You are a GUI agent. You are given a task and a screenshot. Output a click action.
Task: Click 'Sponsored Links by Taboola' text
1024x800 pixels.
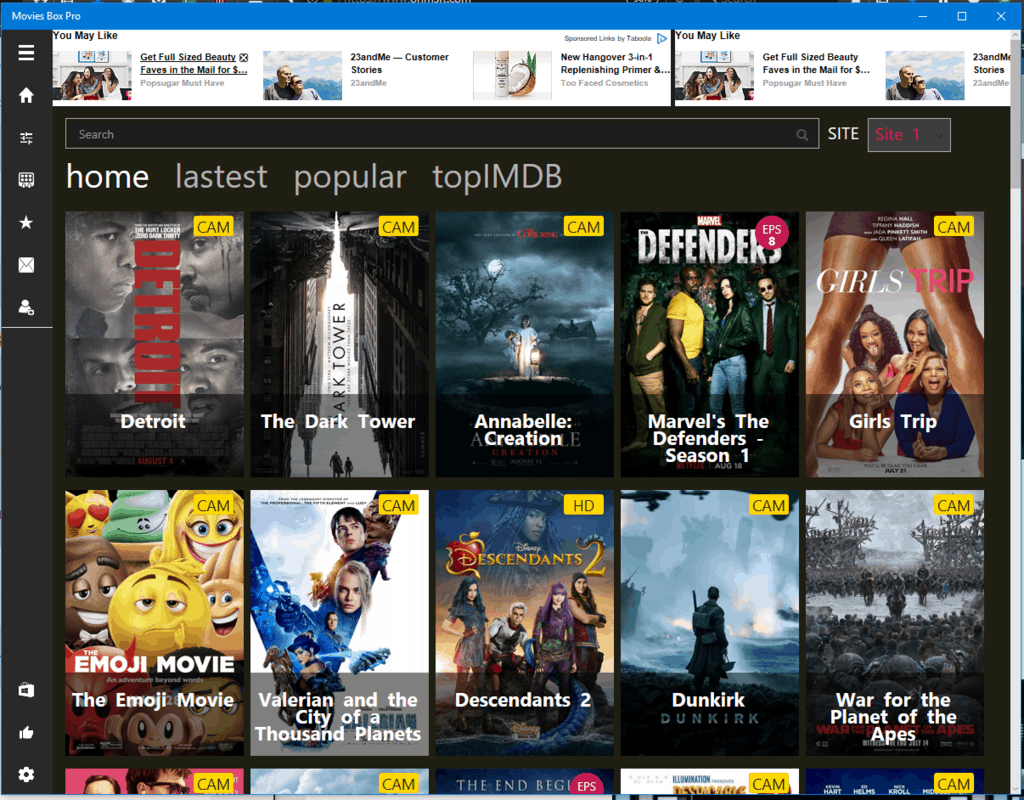pyautogui.click(x=607, y=39)
